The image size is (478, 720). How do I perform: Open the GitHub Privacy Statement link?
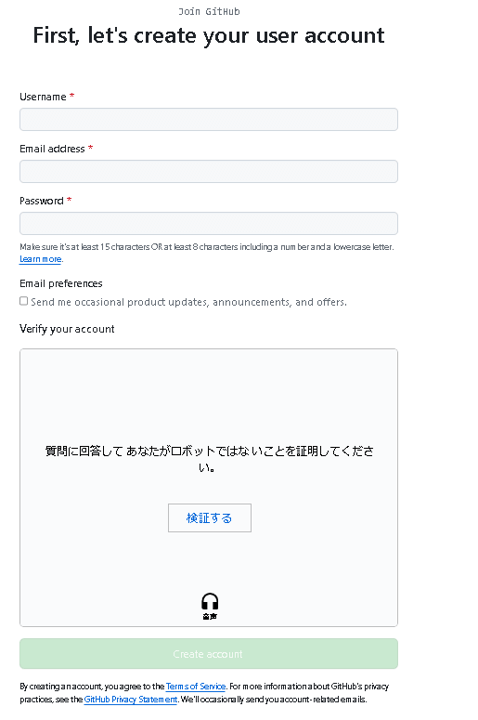tap(130, 699)
